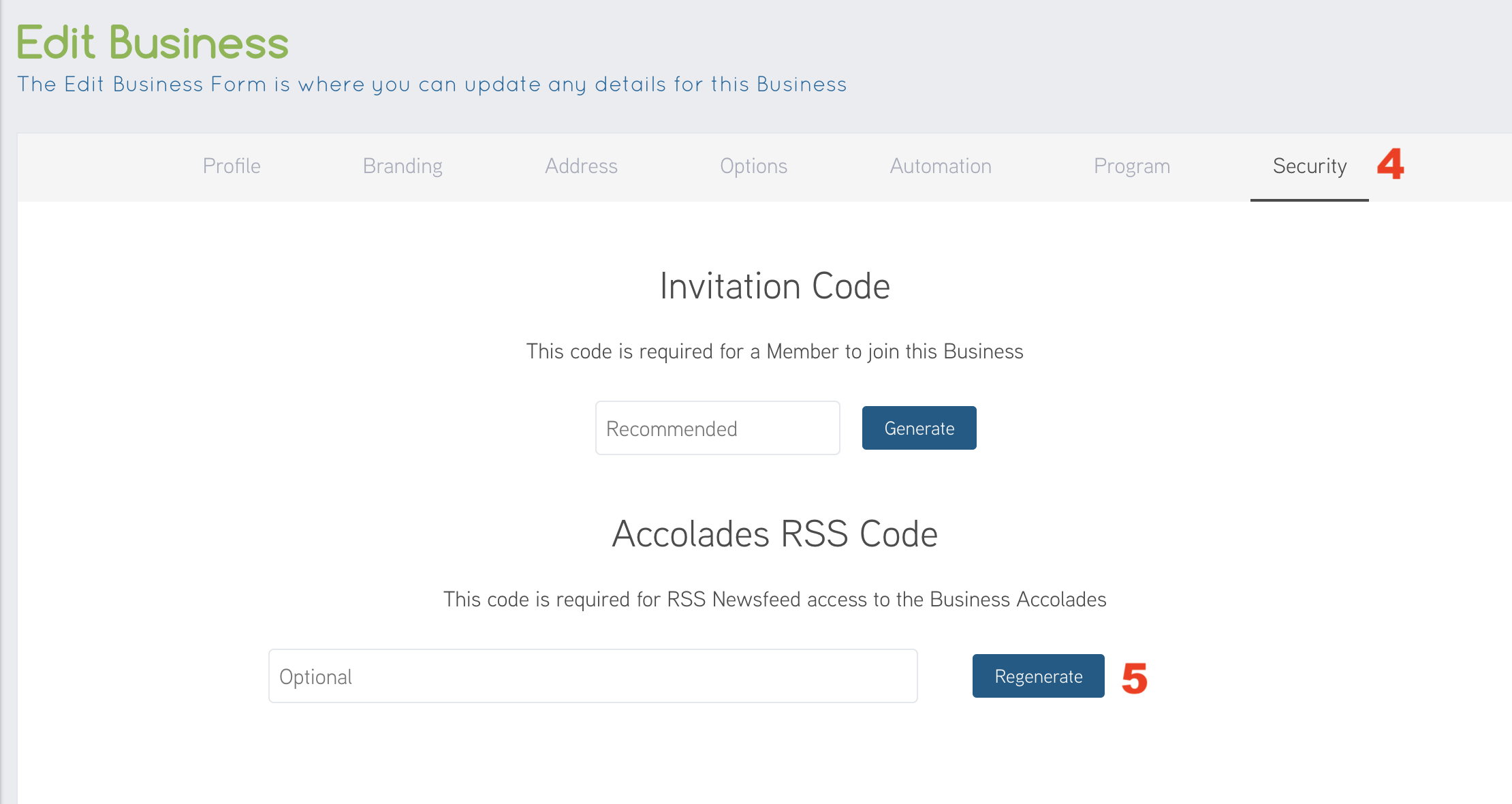The height and width of the screenshot is (804, 1512).
Task: Select the Address tab
Action: (x=581, y=166)
